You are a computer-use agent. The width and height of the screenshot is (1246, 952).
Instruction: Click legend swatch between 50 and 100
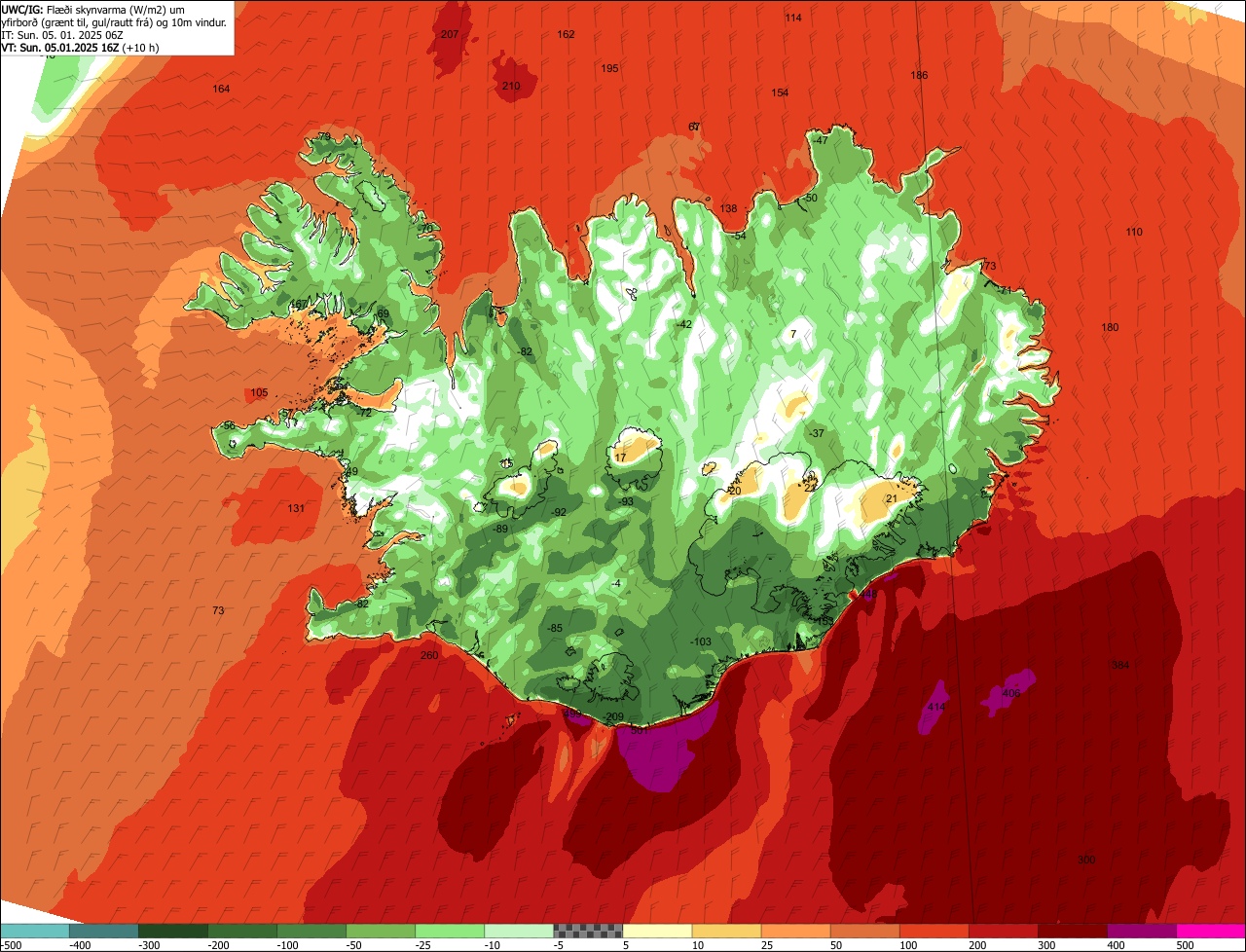click(x=864, y=931)
